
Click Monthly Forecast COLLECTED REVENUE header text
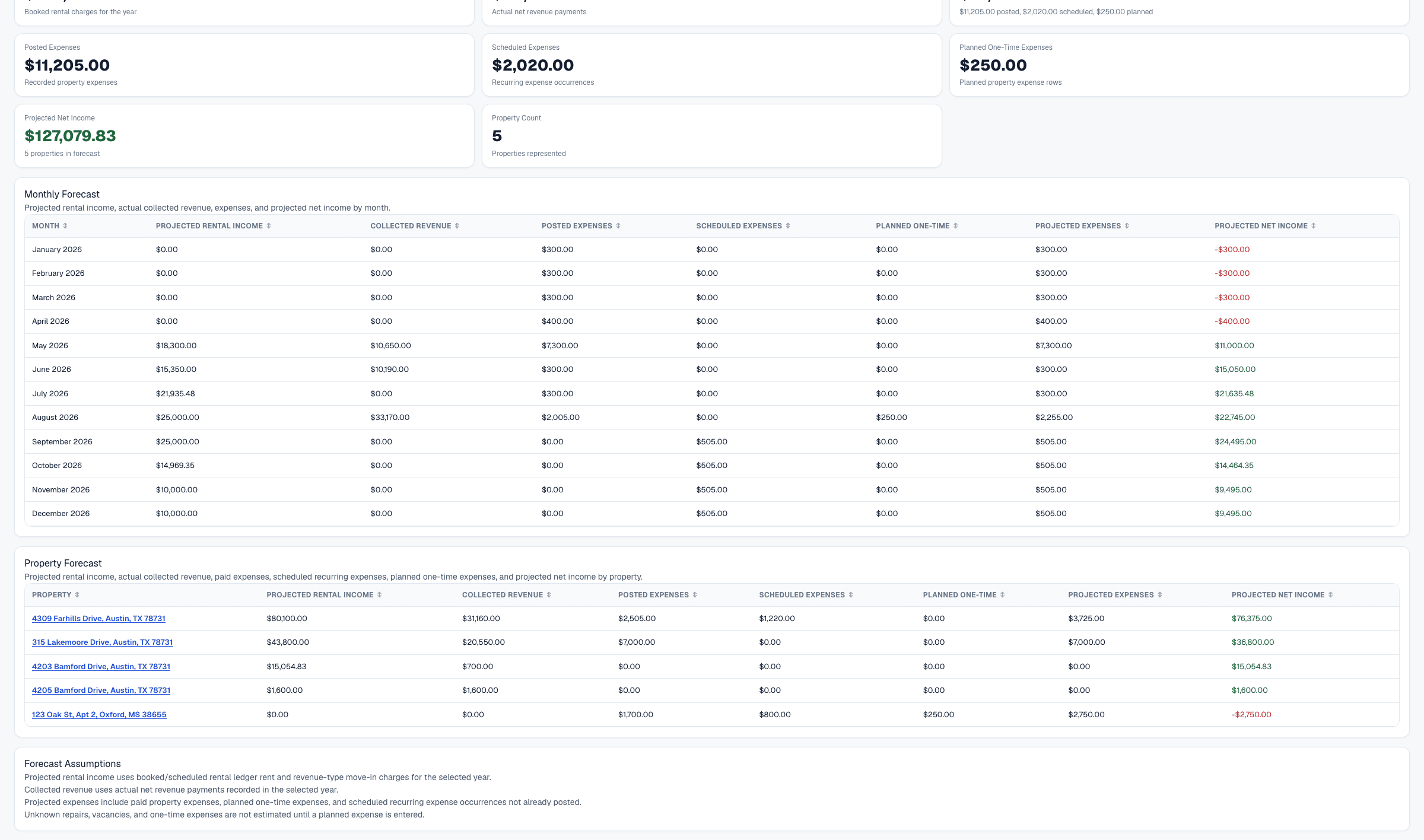411,226
